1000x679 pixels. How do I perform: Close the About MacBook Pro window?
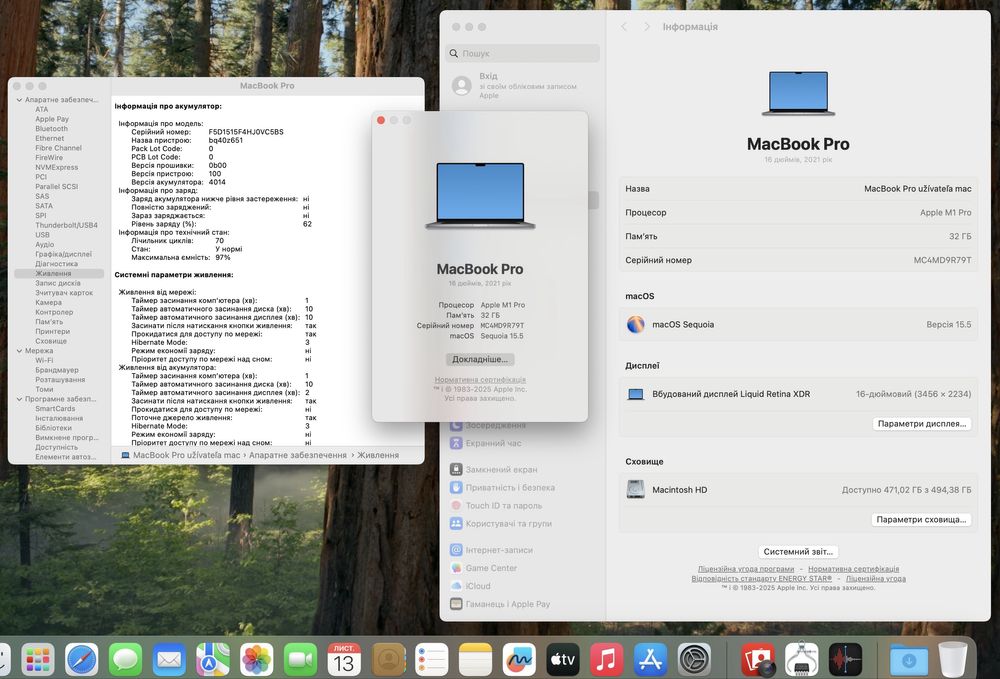pyautogui.click(x=381, y=120)
